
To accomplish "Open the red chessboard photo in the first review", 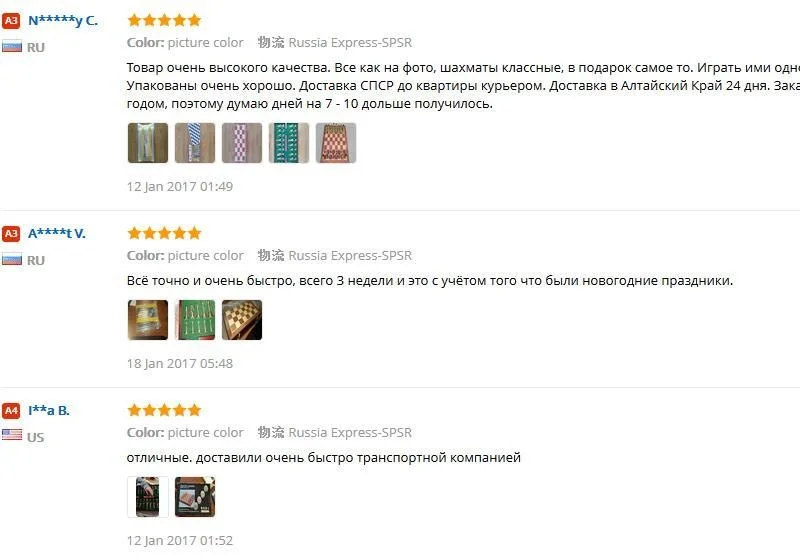I will click(x=336, y=143).
